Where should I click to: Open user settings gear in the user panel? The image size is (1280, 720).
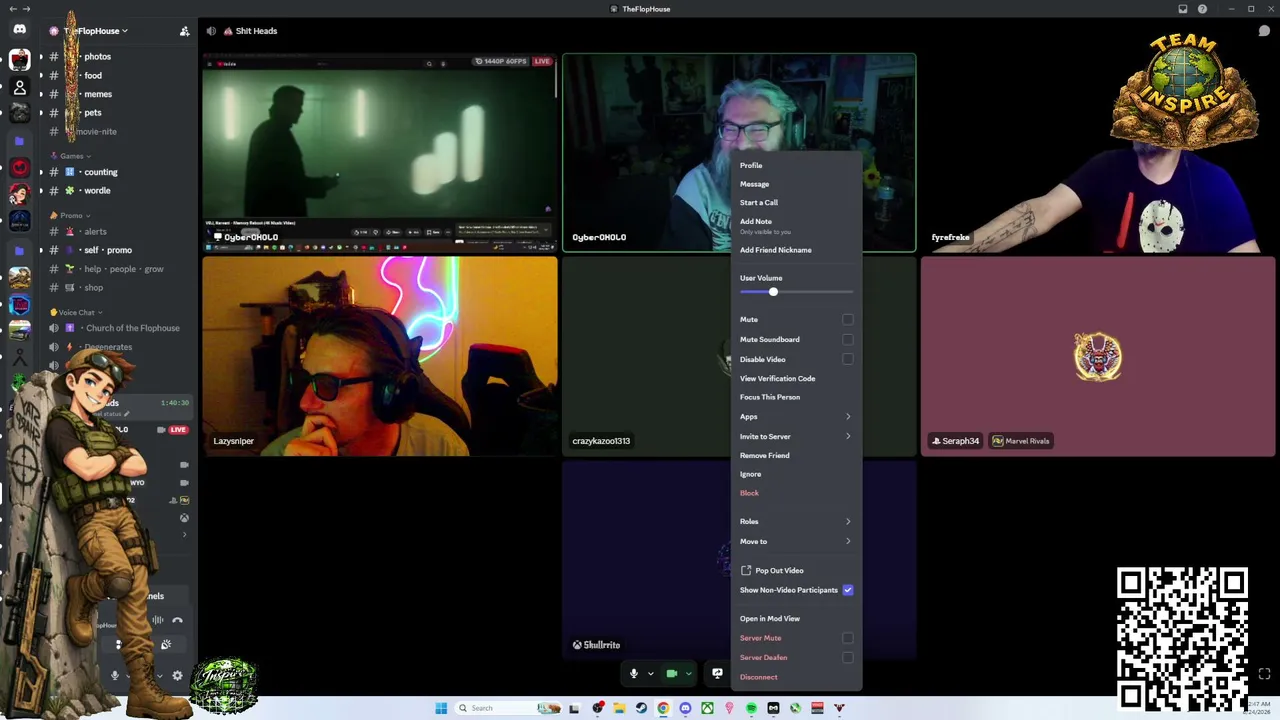point(177,676)
